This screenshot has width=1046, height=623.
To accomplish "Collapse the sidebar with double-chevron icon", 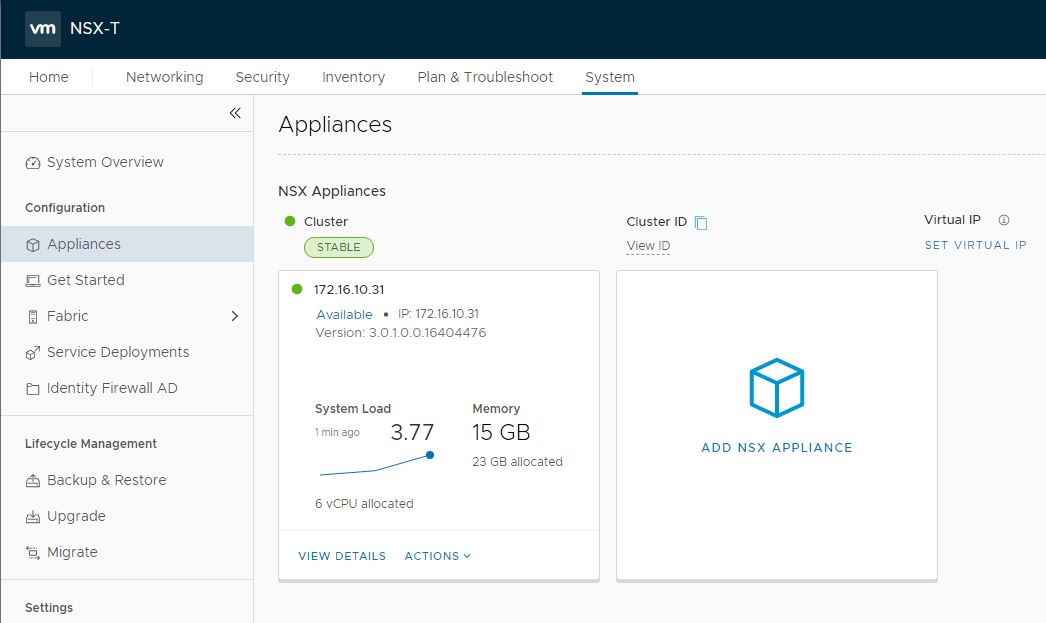I will pyautogui.click(x=235, y=113).
